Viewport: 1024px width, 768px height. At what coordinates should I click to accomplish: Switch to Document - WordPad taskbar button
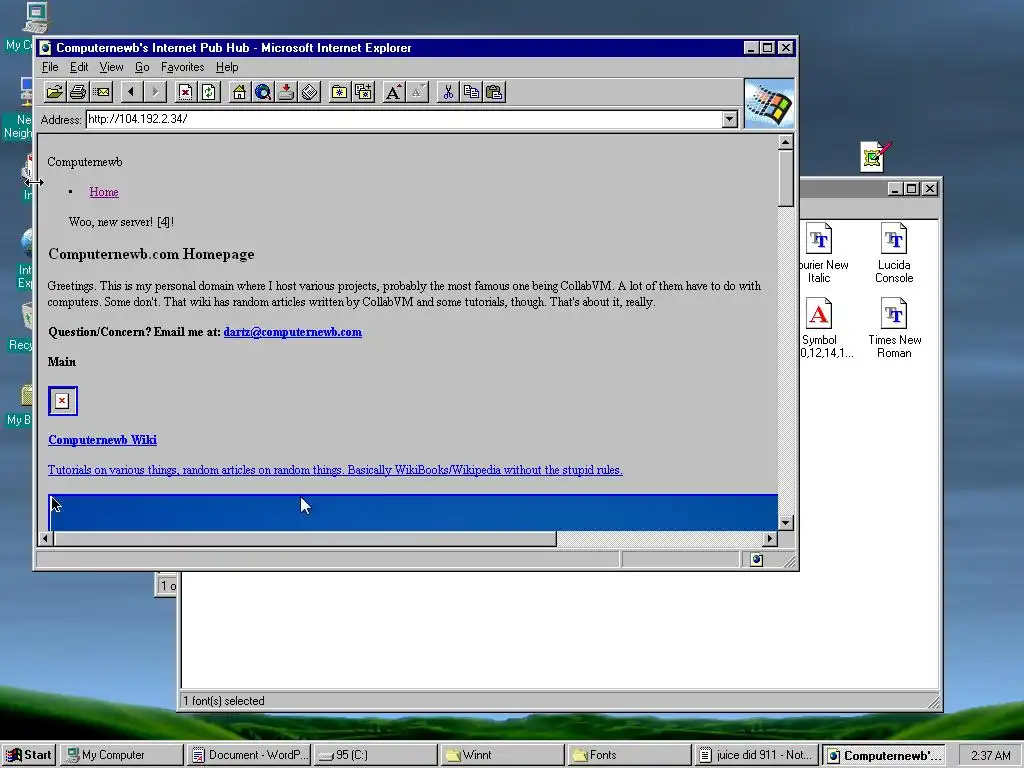249,755
